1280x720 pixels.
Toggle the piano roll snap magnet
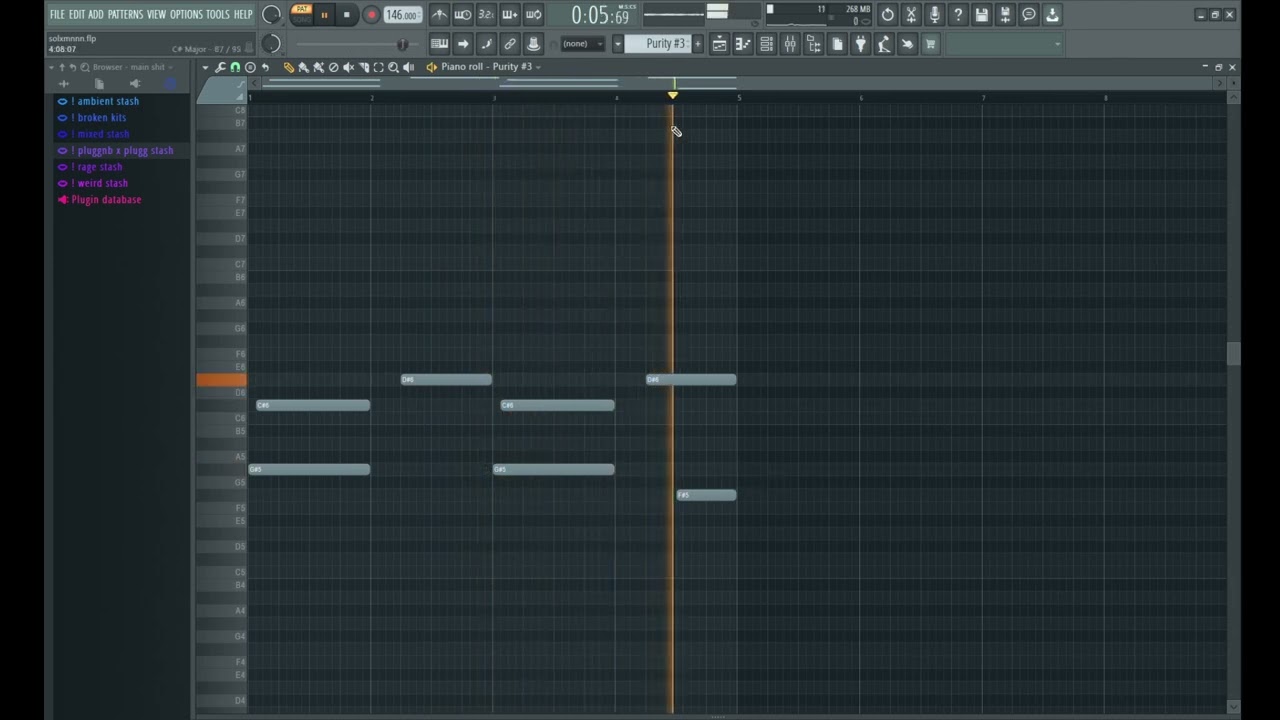pyautogui.click(x=235, y=67)
